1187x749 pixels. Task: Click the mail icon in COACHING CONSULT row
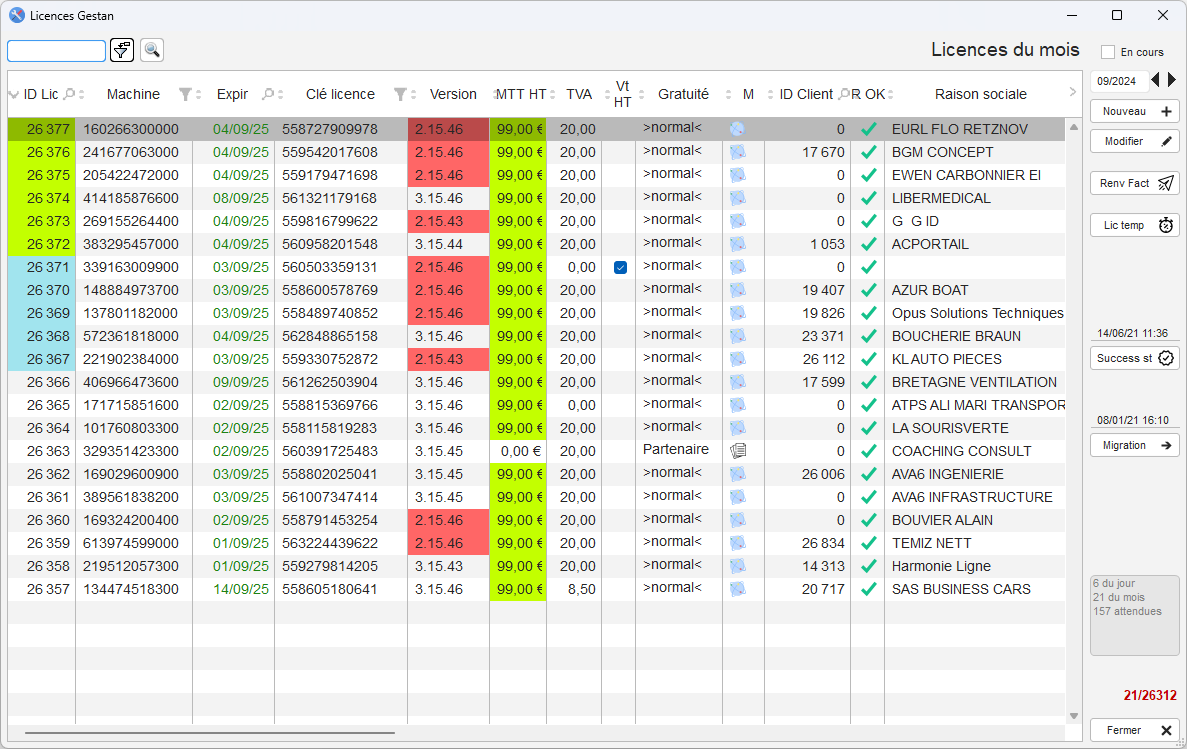pos(738,451)
